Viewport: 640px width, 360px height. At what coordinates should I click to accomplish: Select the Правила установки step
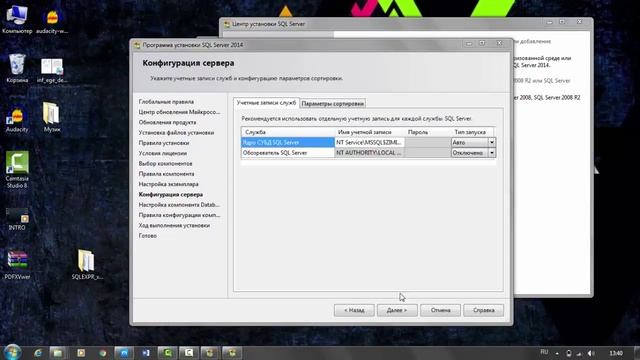[164, 143]
